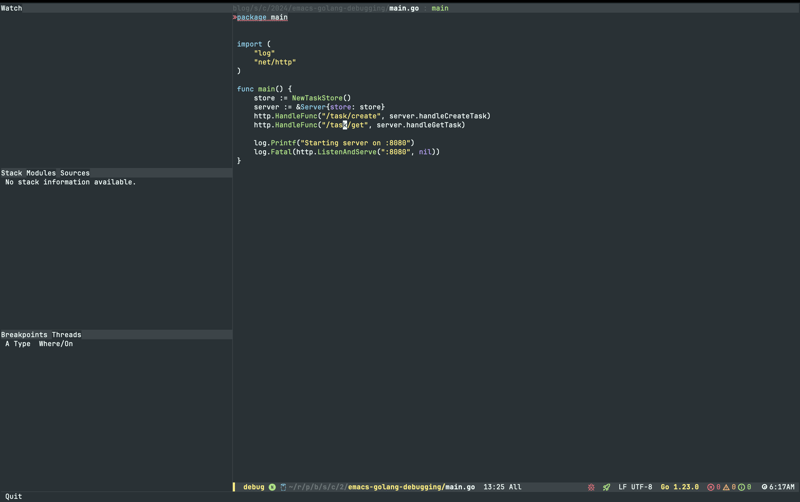Image resolution: width=800 pixels, height=502 pixels.
Task: Click 'No stack information available.' message
Action: 70,182
